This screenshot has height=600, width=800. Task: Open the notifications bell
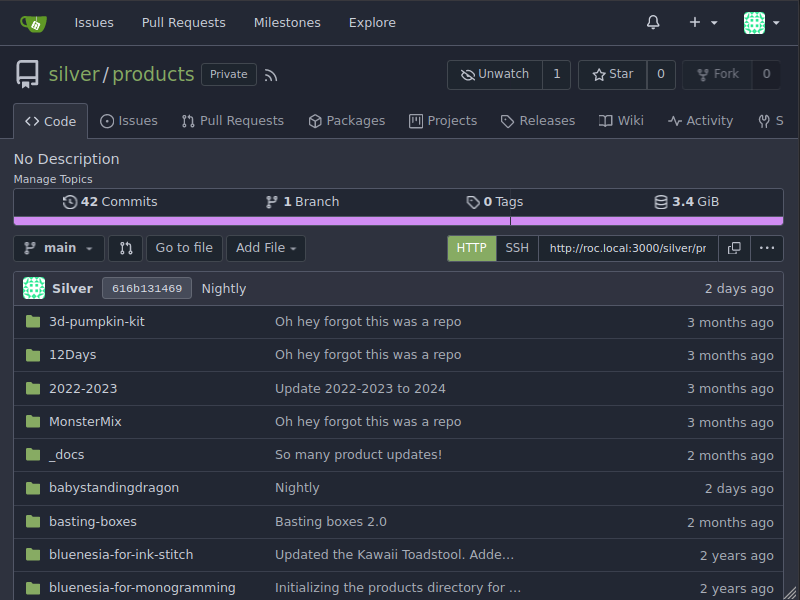653,22
